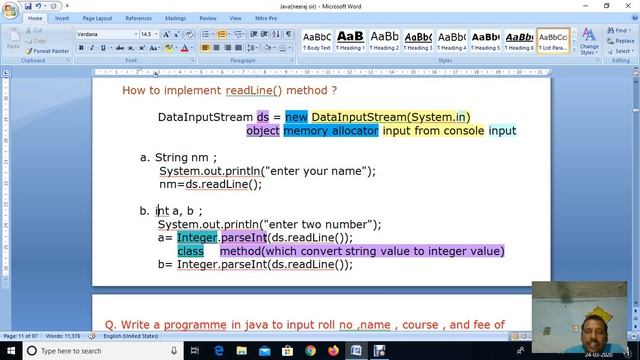Image resolution: width=640 pixels, height=360 pixels.
Task: Open the Font dialog launcher
Action: point(192,60)
